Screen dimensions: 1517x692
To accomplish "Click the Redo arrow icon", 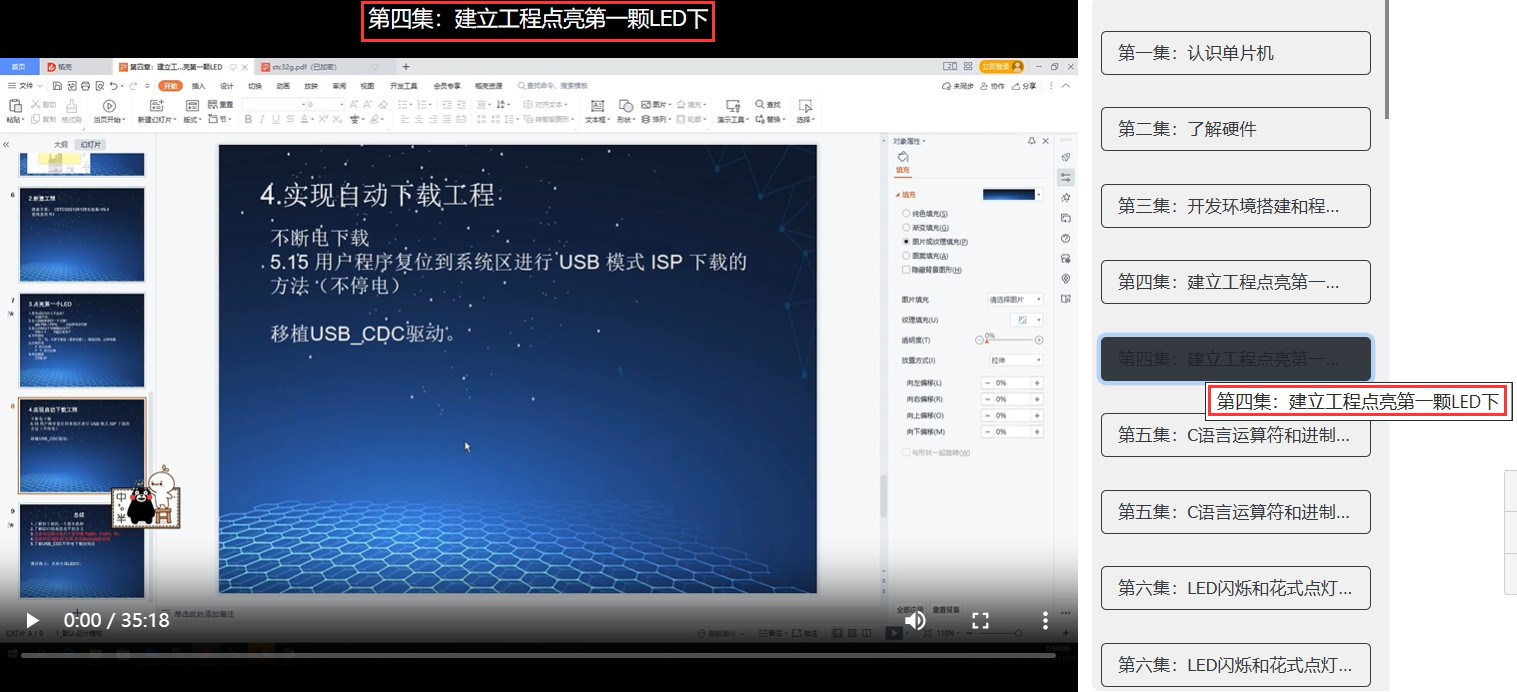I will point(133,86).
